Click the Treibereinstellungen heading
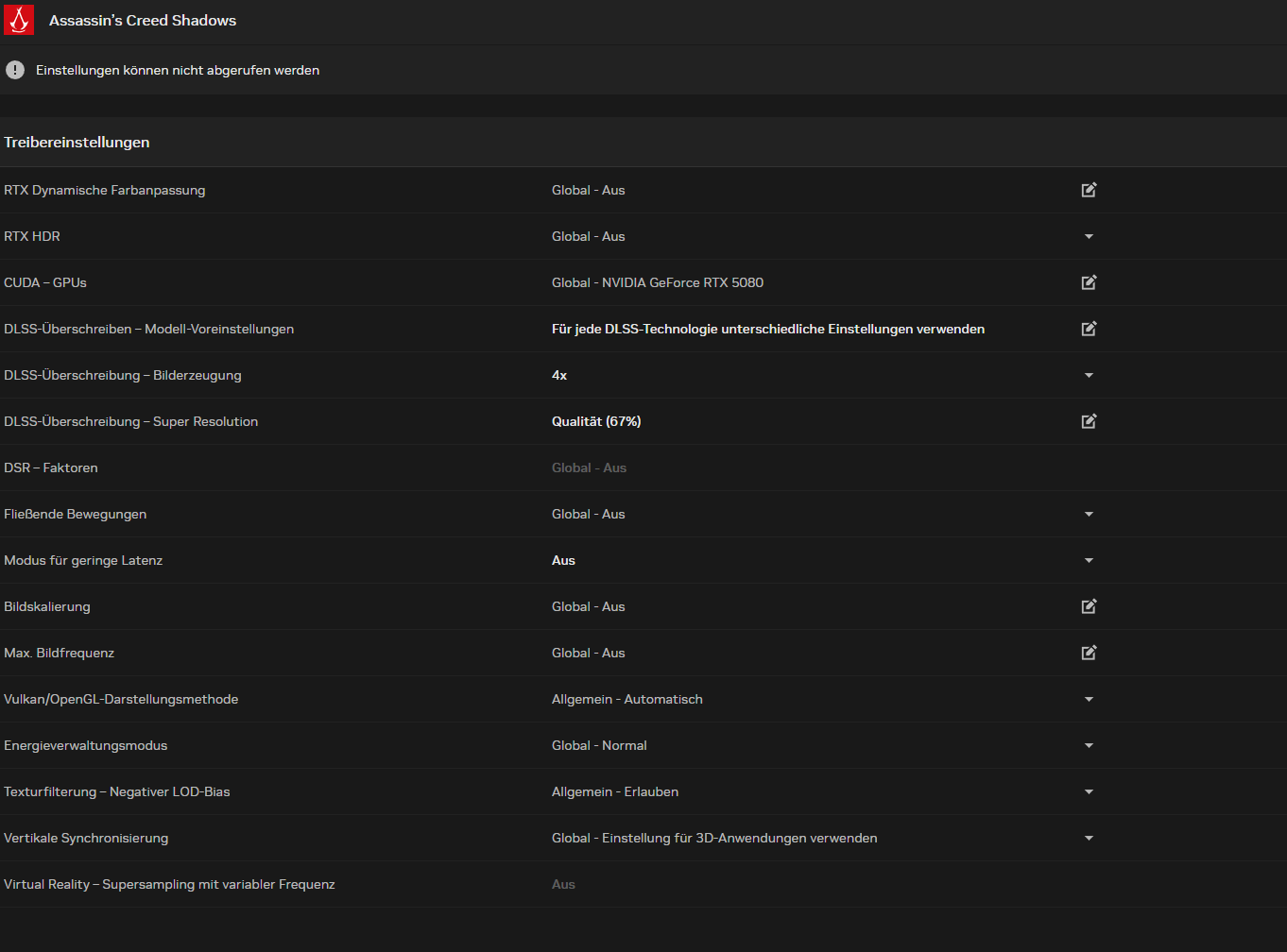This screenshot has height=952, width=1287. [77, 142]
